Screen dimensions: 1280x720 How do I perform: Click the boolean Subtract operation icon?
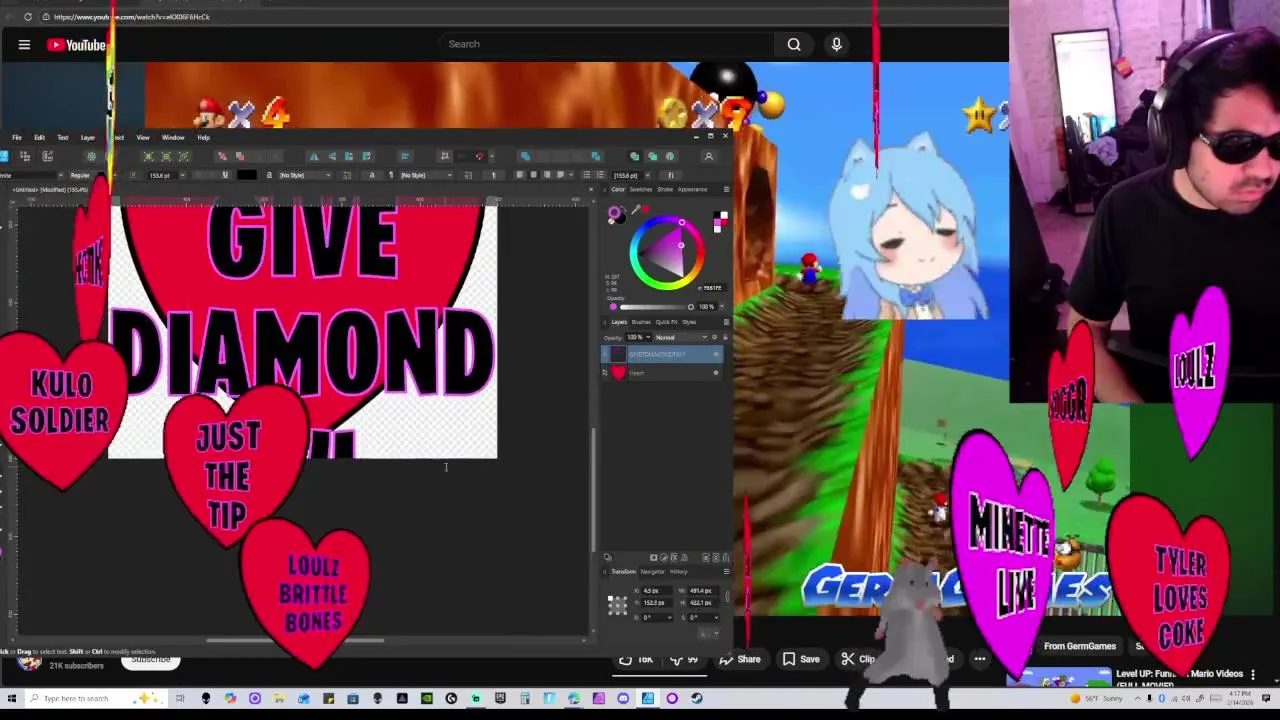(542, 156)
